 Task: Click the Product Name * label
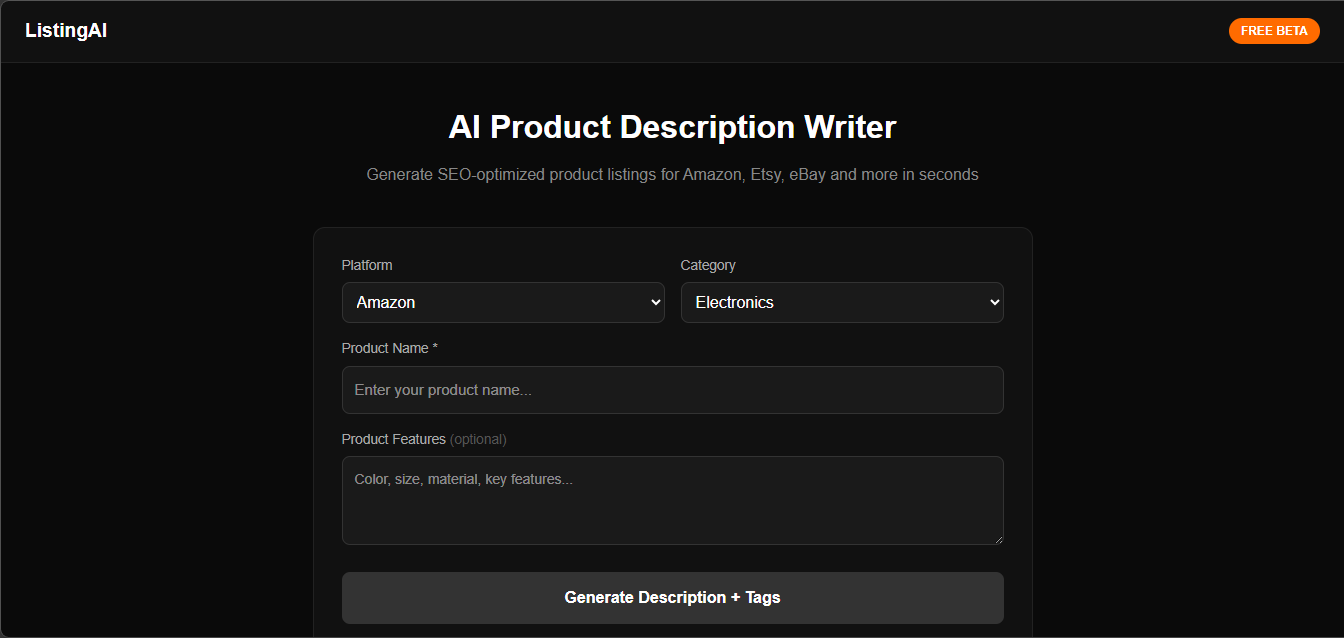pyautogui.click(x=390, y=348)
